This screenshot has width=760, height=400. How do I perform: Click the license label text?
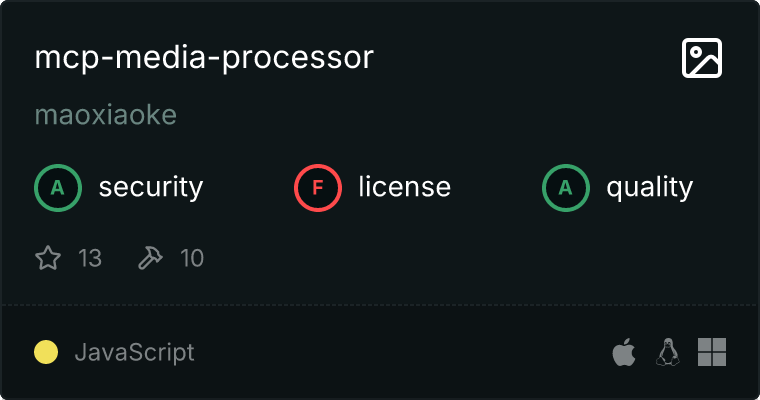pyautogui.click(x=404, y=187)
